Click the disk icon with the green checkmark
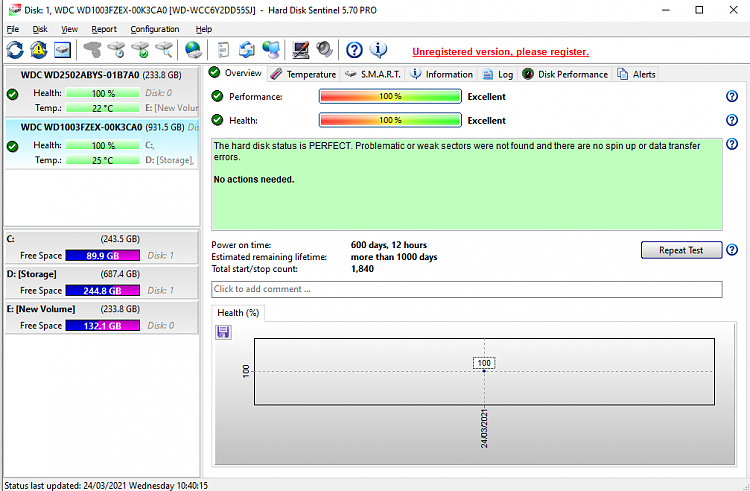Viewport: 750px width, 491px height. [x=140, y=50]
